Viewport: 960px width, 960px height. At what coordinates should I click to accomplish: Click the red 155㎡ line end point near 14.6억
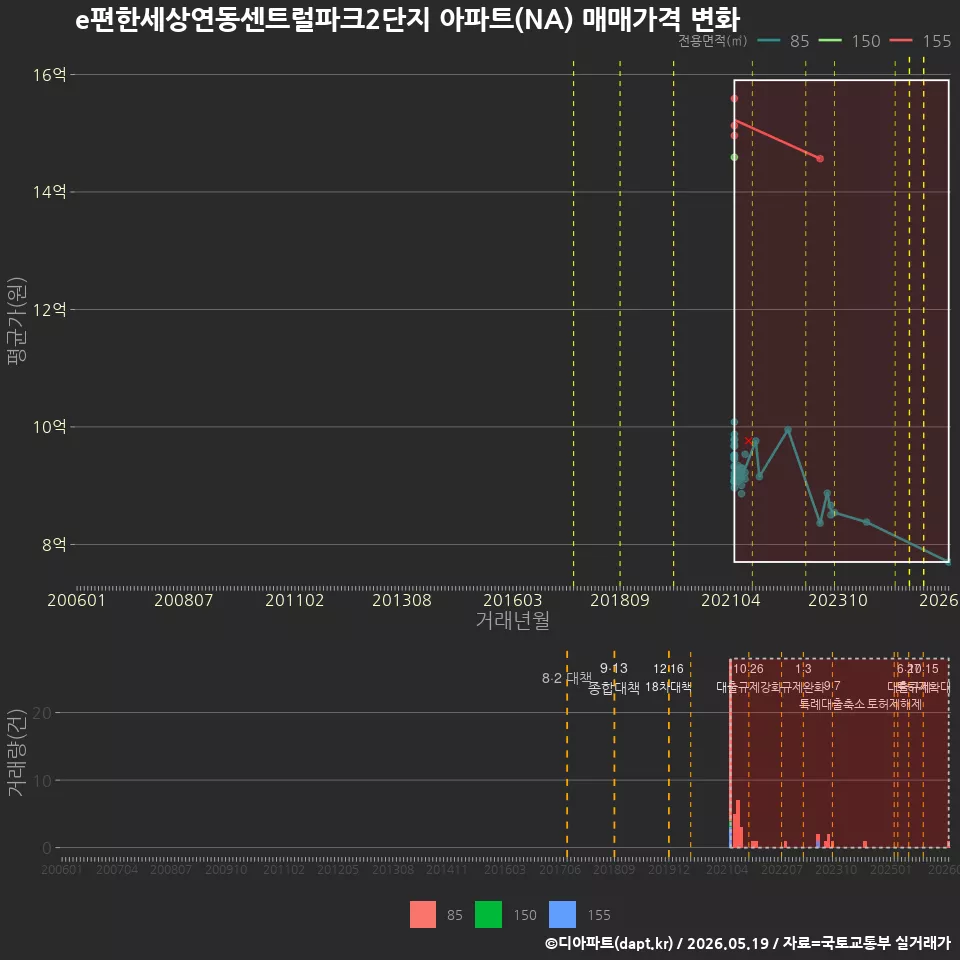(x=820, y=159)
